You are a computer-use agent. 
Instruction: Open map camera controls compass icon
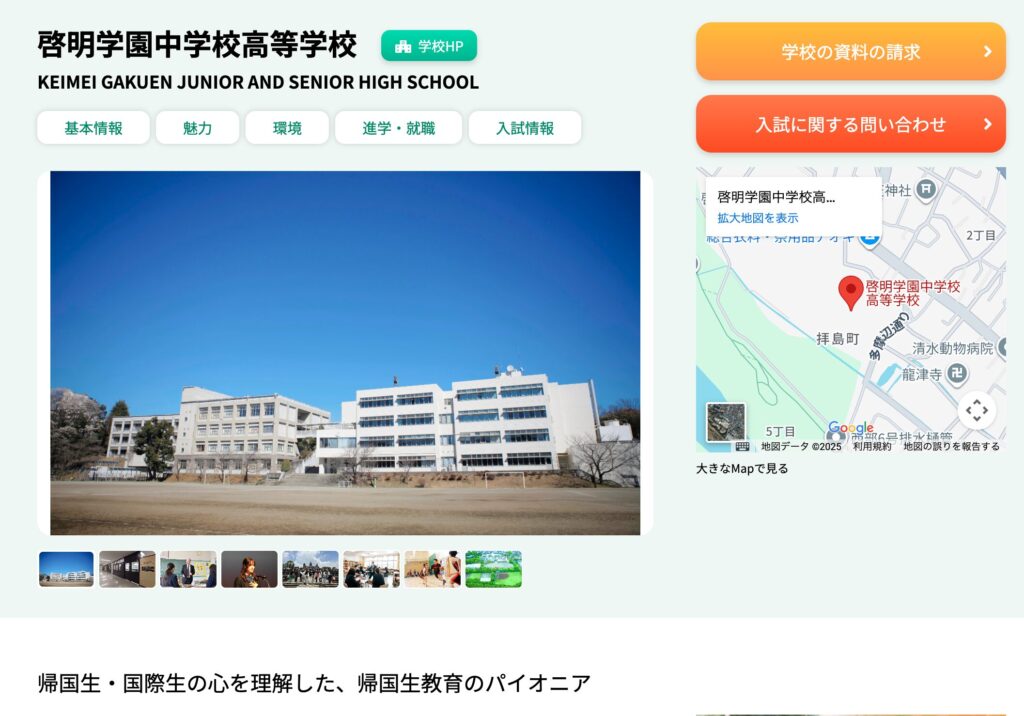click(x=976, y=410)
